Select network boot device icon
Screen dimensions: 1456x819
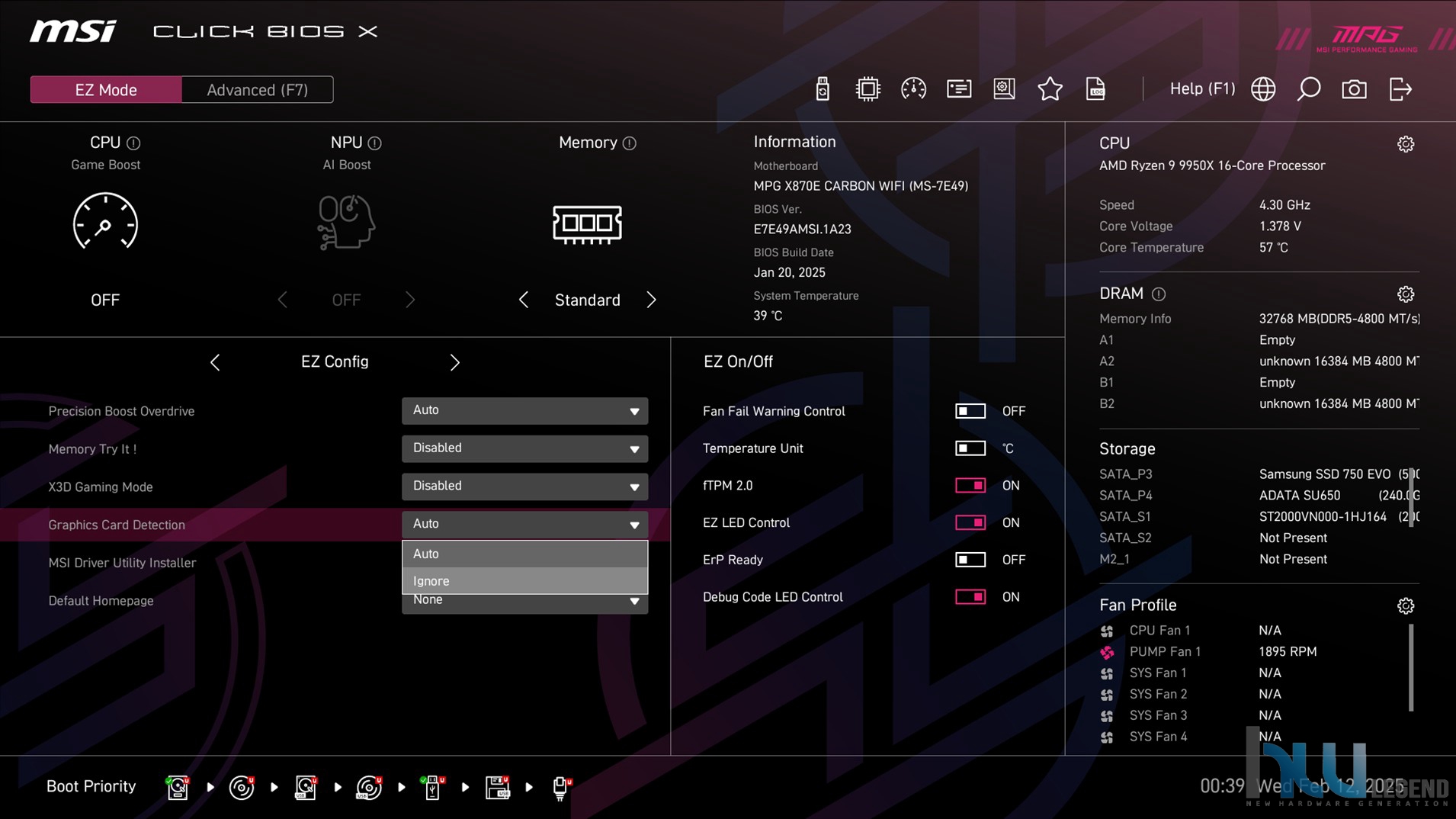click(561, 787)
